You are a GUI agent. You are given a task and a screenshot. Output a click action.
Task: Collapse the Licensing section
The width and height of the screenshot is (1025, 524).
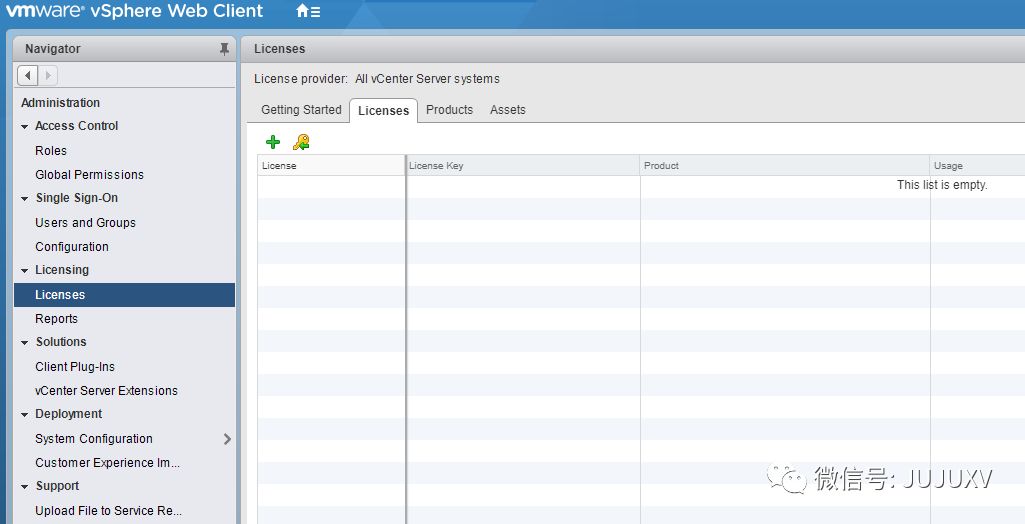tap(25, 270)
